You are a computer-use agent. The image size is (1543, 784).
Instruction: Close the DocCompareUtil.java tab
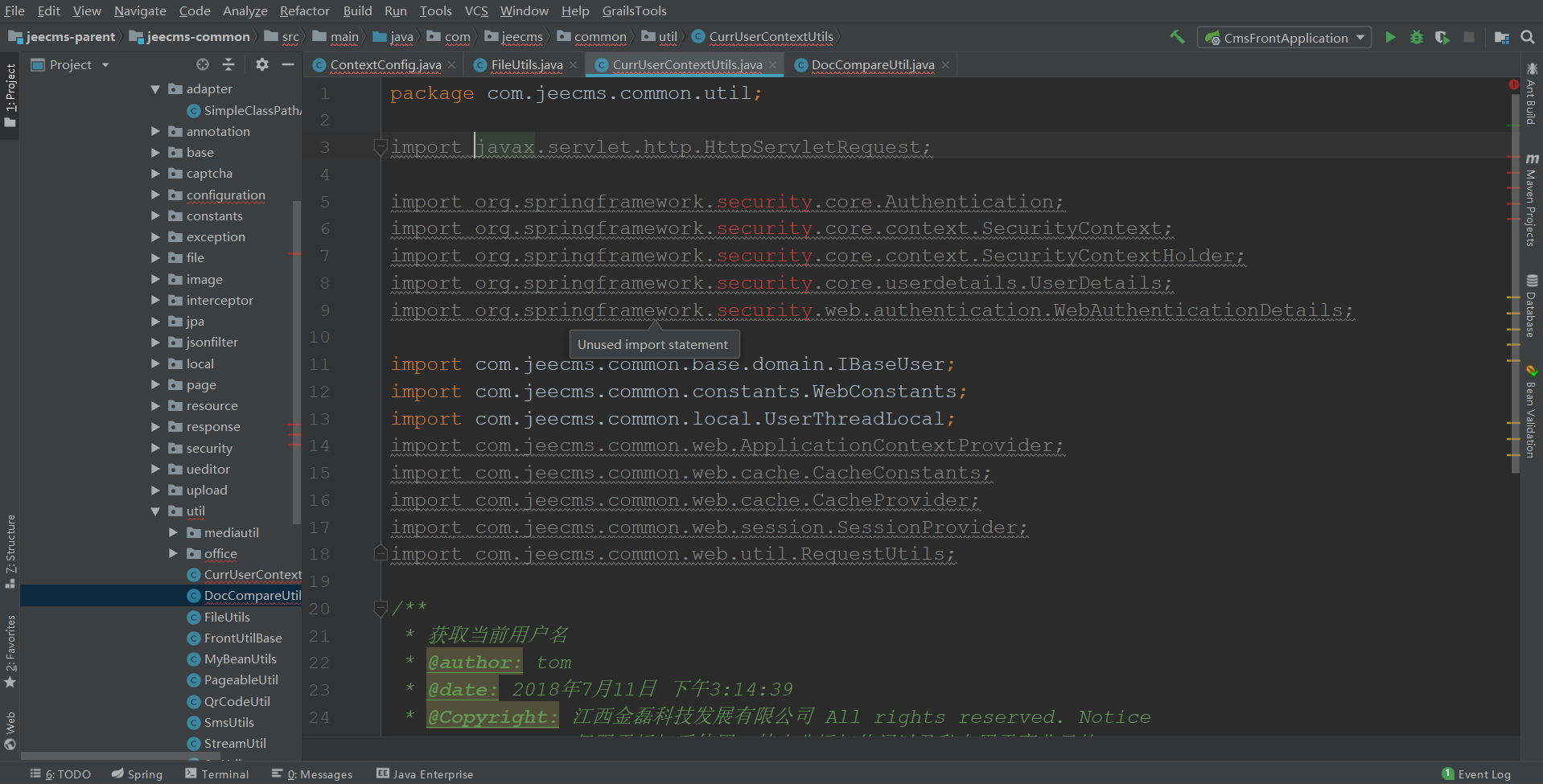point(945,64)
